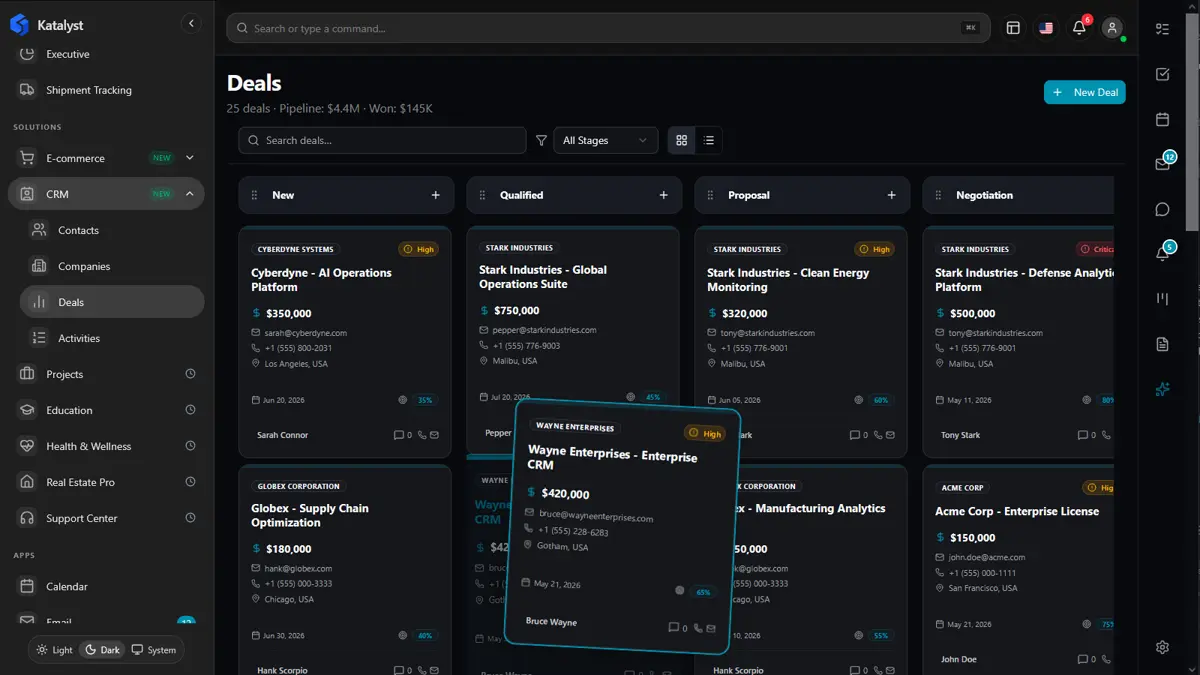Open Health & Wellness section
Screen dimensions: 1200x675
107,446
